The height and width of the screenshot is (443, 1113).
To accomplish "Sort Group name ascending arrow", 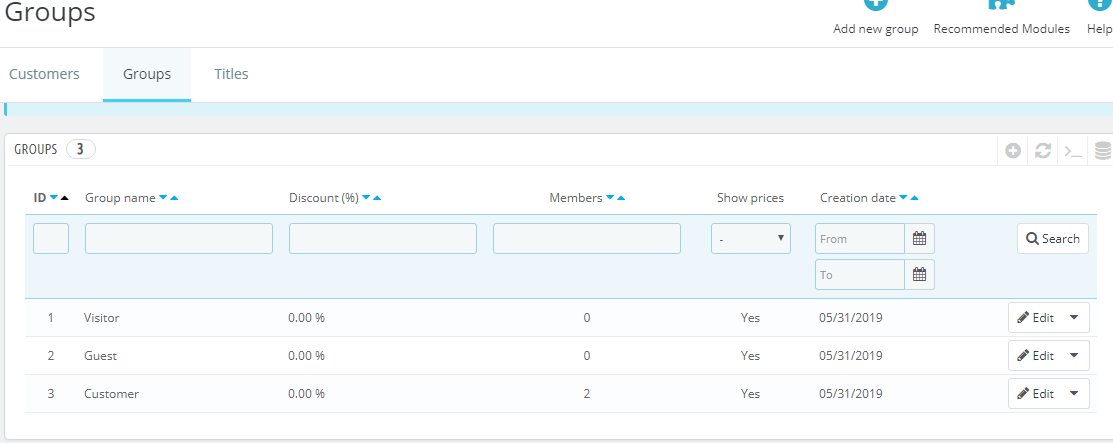I will tap(174, 198).
